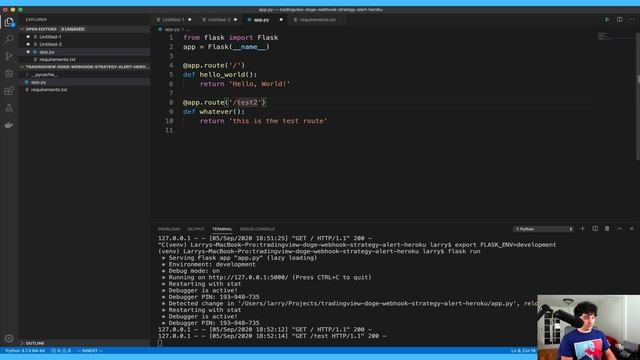
Task: Click the whatever function name on line 9
Action: point(216,112)
